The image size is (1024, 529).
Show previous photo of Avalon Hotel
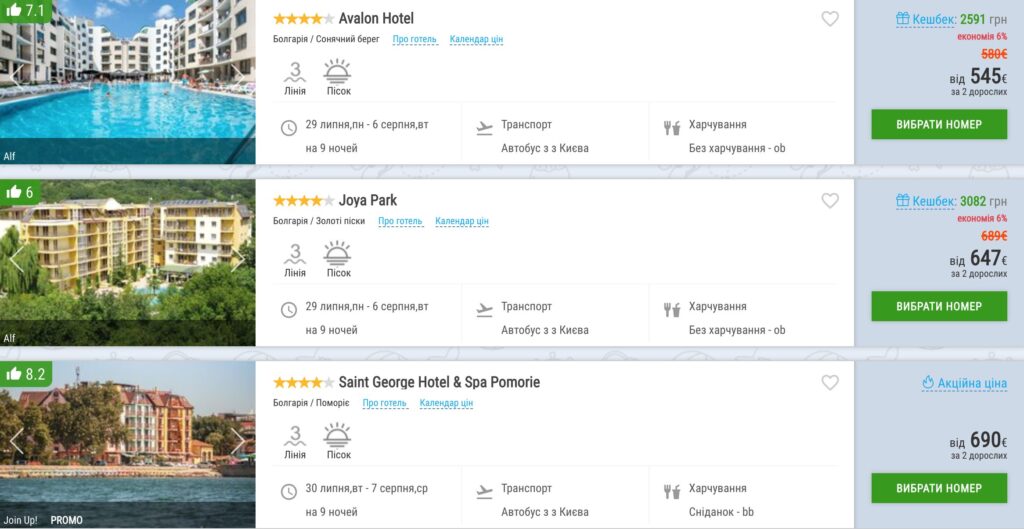coord(17,77)
